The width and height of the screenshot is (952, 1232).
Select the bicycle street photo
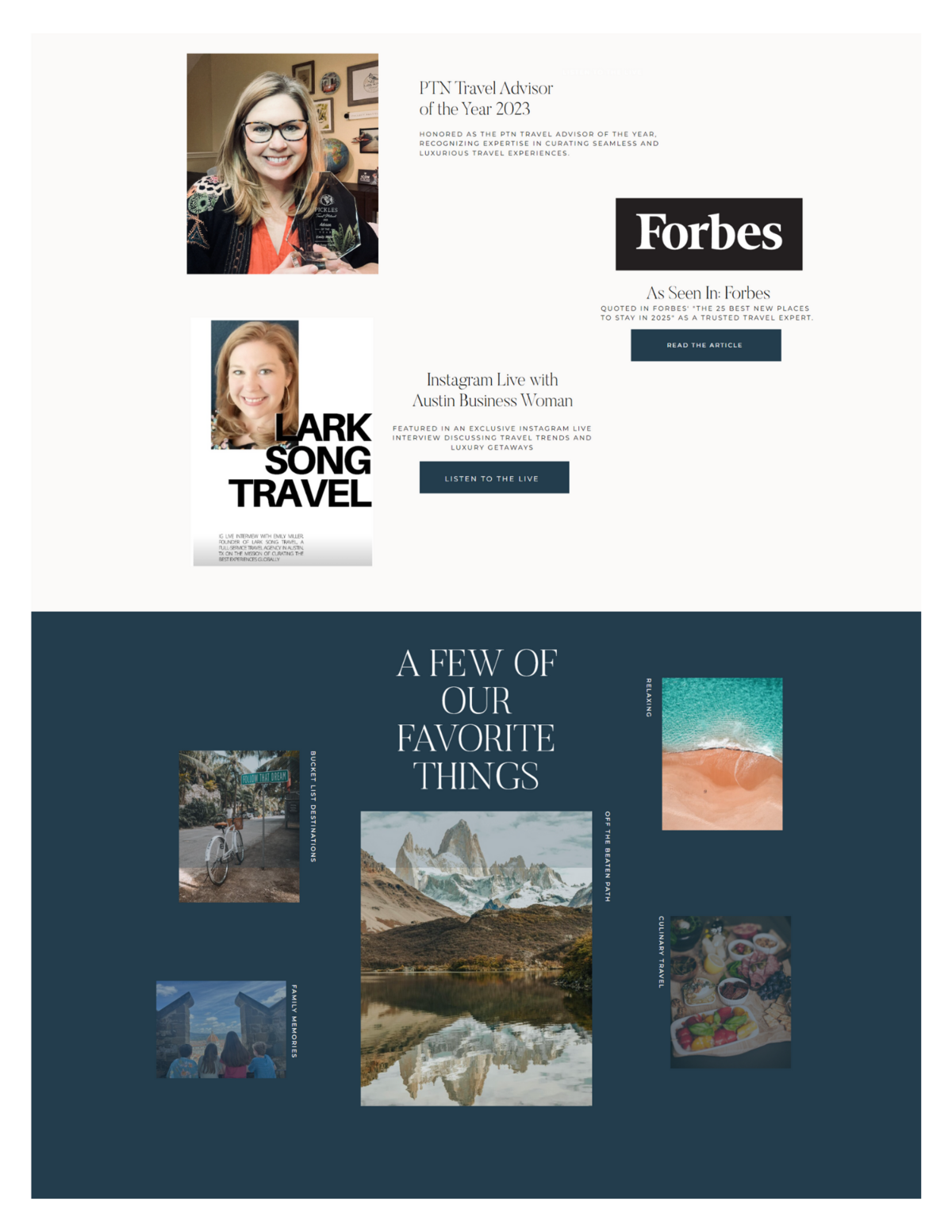239,827
